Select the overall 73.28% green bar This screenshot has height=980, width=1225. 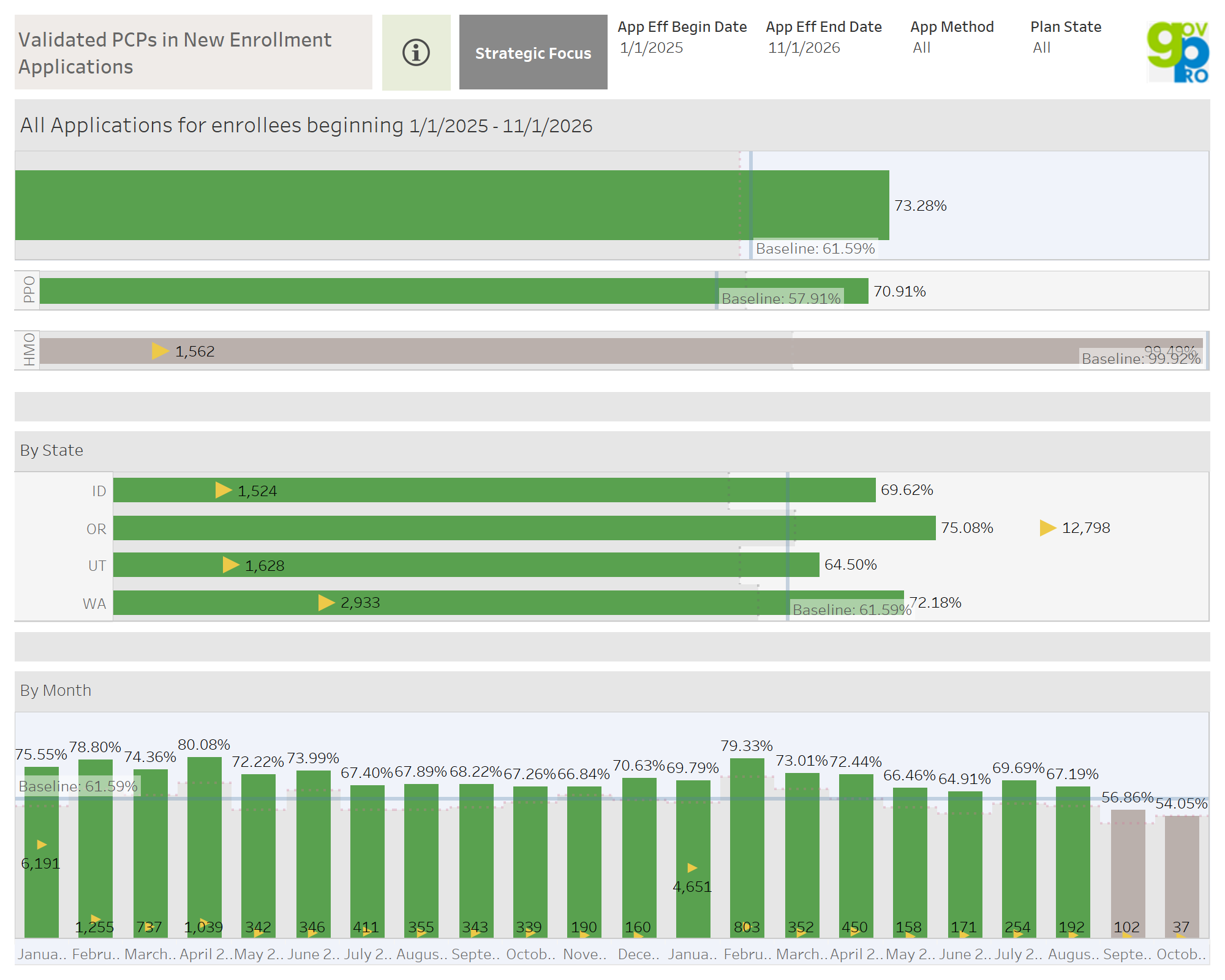click(452, 205)
